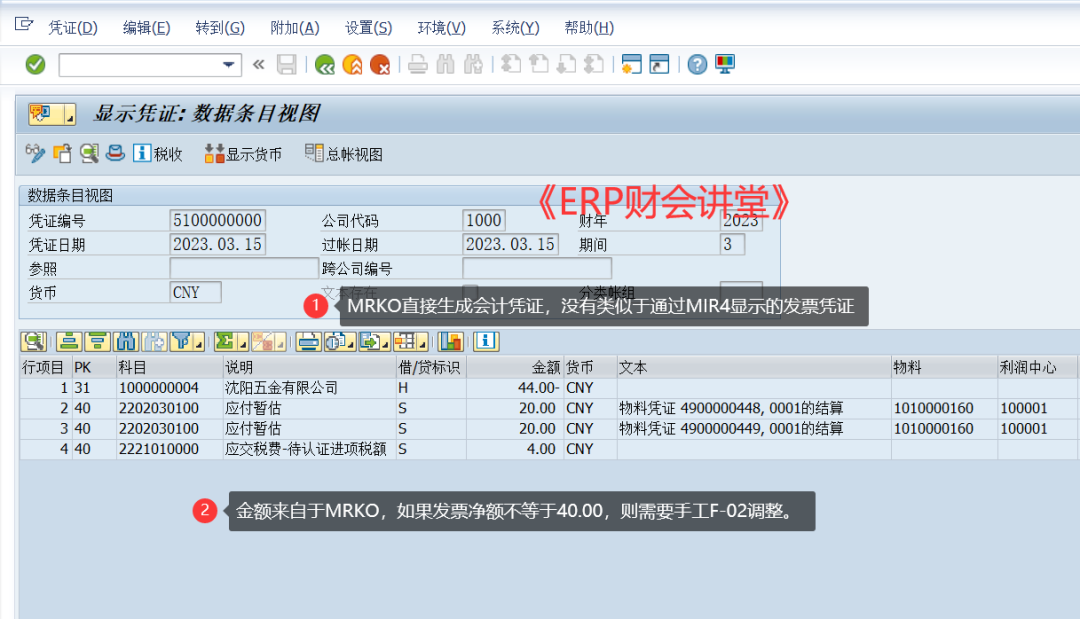The width and height of the screenshot is (1080, 619).
Task: Click the ALV details magnifier icon
Action: (x=33, y=341)
